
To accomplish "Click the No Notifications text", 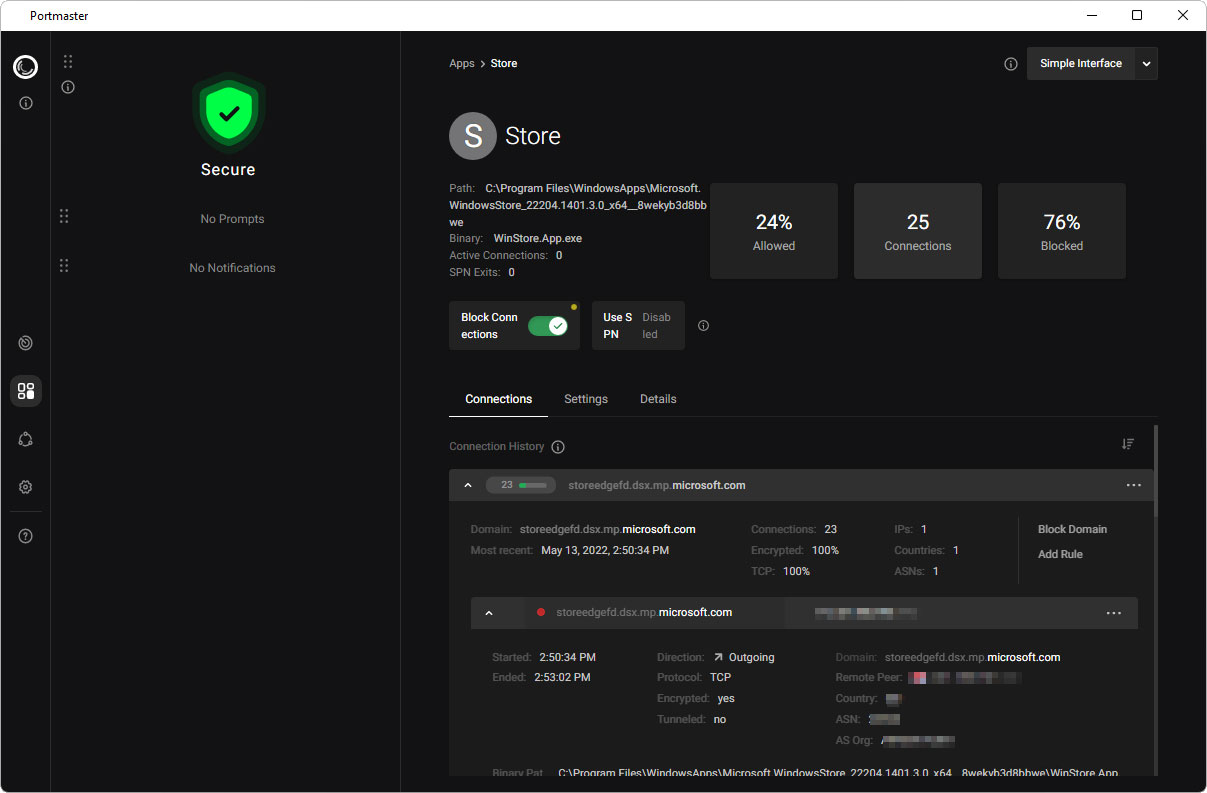I will point(232,268).
